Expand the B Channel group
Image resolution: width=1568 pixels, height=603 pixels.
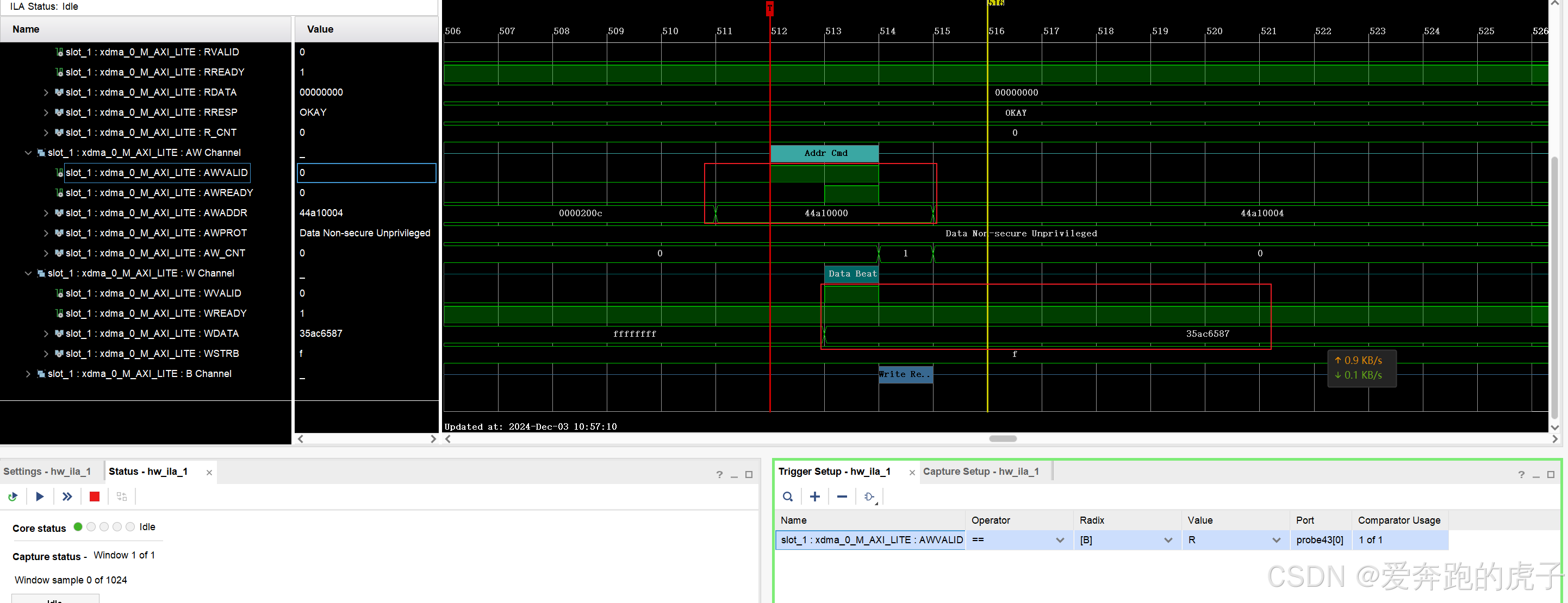28,374
